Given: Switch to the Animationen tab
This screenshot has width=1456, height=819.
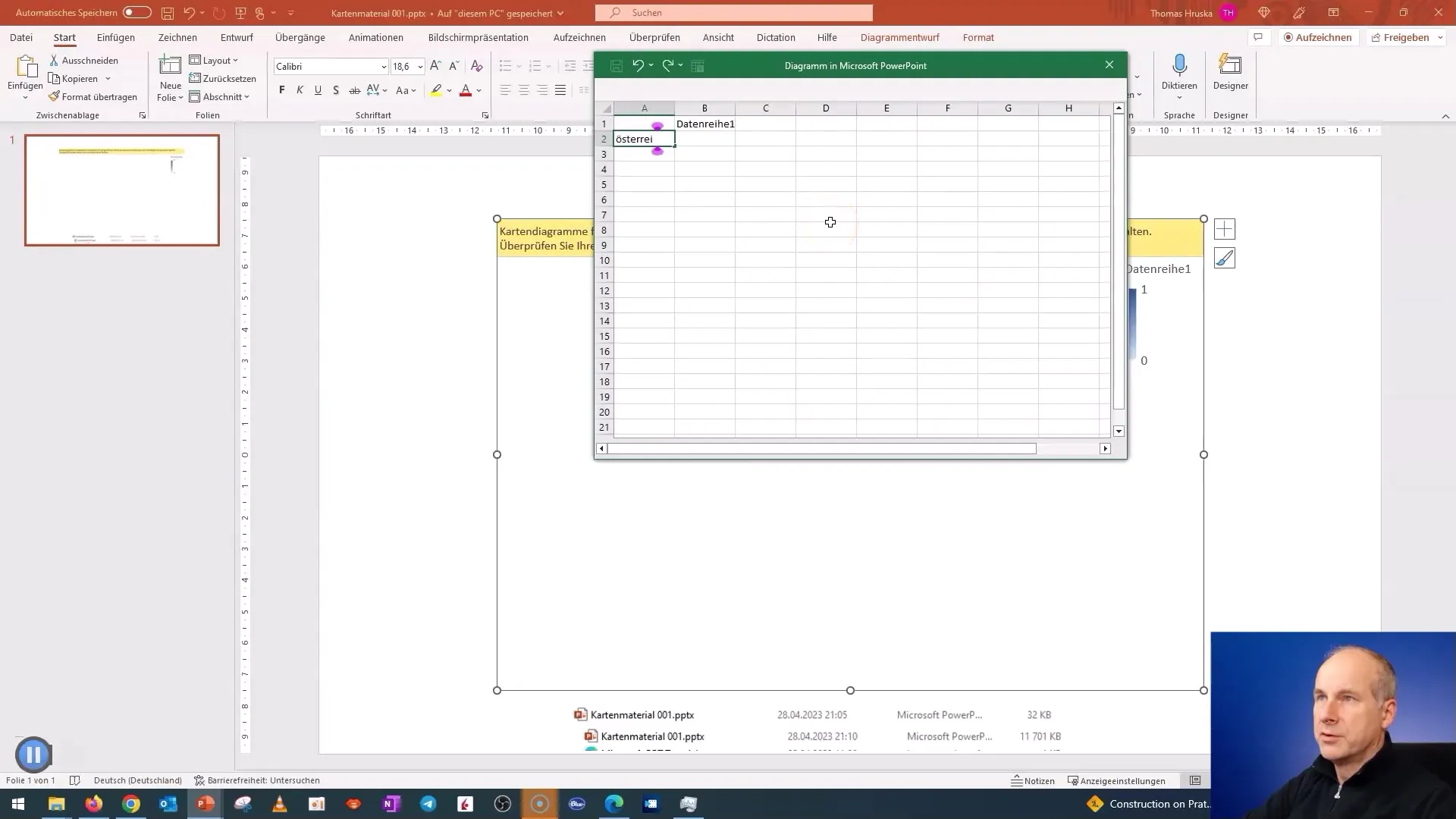Looking at the screenshot, I should 376,37.
